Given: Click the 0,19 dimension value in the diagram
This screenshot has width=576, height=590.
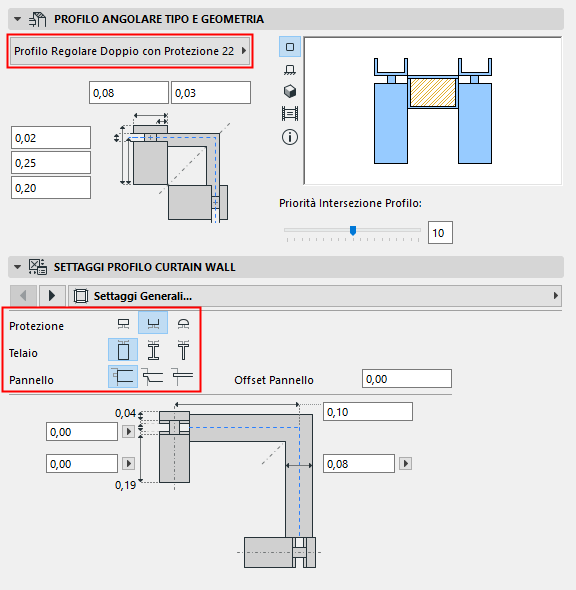Looking at the screenshot, I should pyautogui.click(x=125, y=485).
